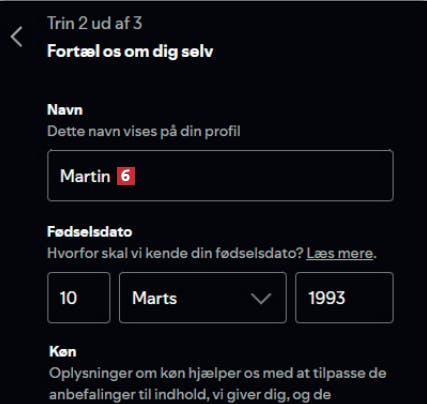Click empty area right of name field text
The image size is (427, 404).
263,176
